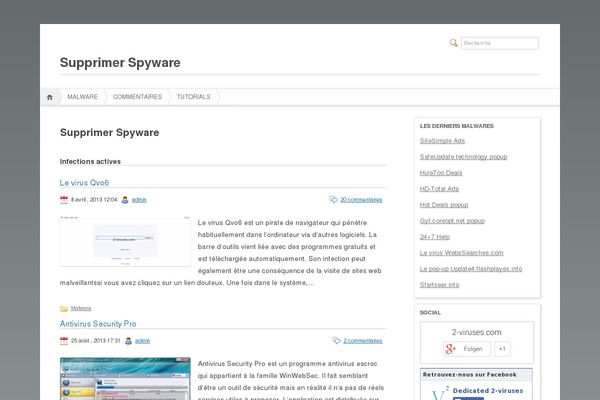Open the Qvo6 screenshot thumbnail
The image size is (600, 400).
tap(125, 241)
